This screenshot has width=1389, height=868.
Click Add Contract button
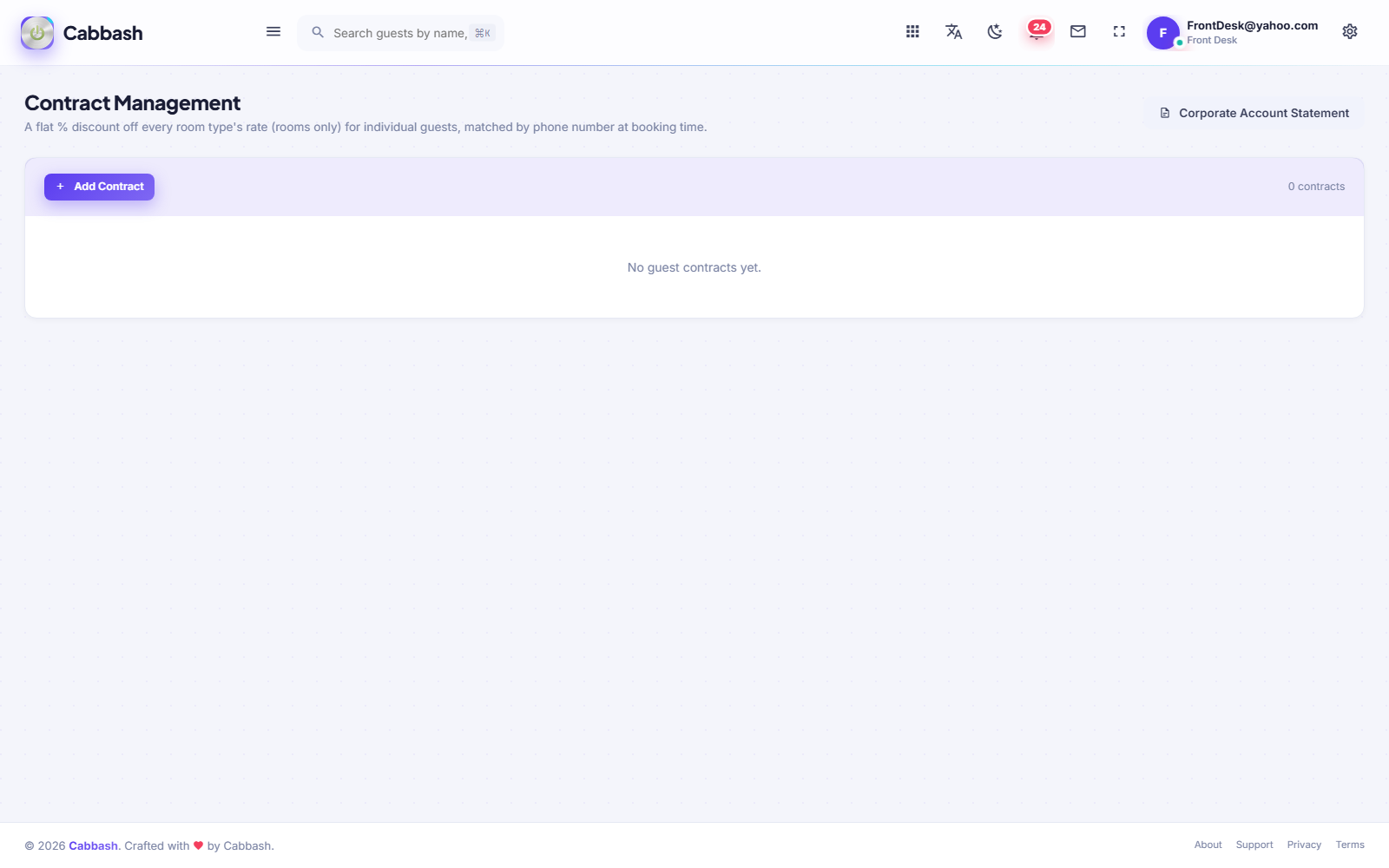99,187
